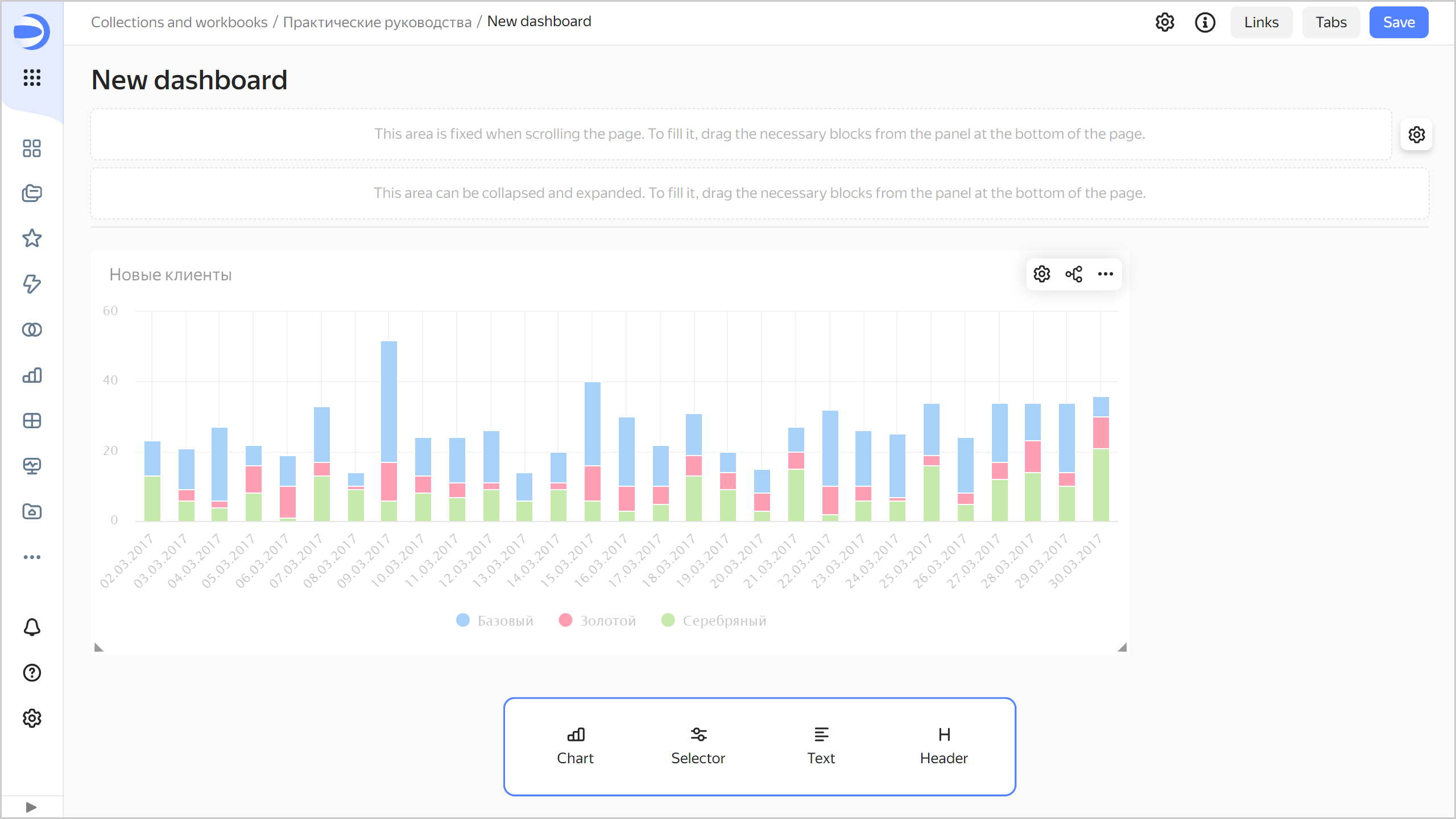Image resolution: width=1456 pixels, height=819 pixels.
Task: Expand sidebar more items ellipsis
Action: point(32,557)
